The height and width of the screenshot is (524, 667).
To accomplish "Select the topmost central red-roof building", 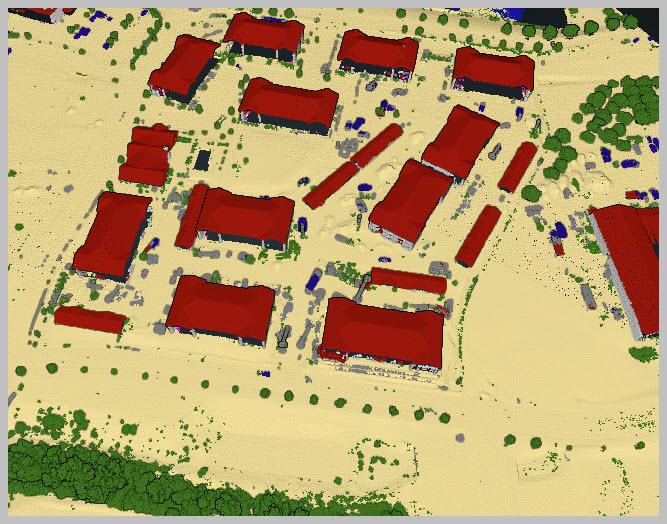I will 265,37.
